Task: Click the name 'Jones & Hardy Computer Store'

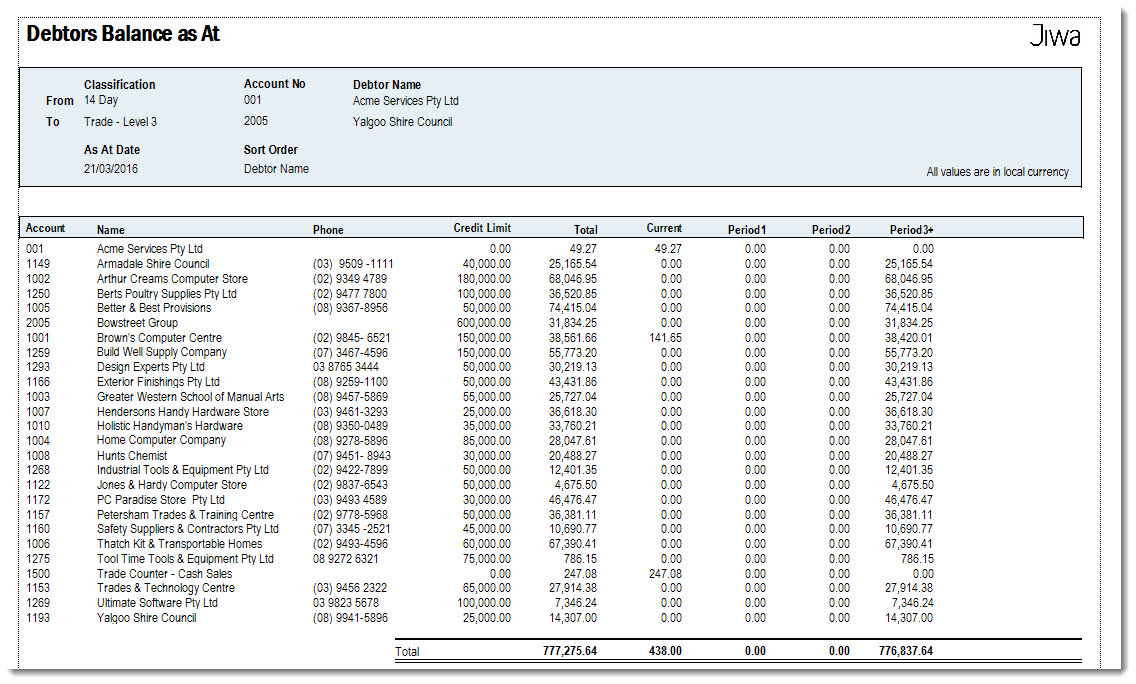Action: tap(172, 485)
